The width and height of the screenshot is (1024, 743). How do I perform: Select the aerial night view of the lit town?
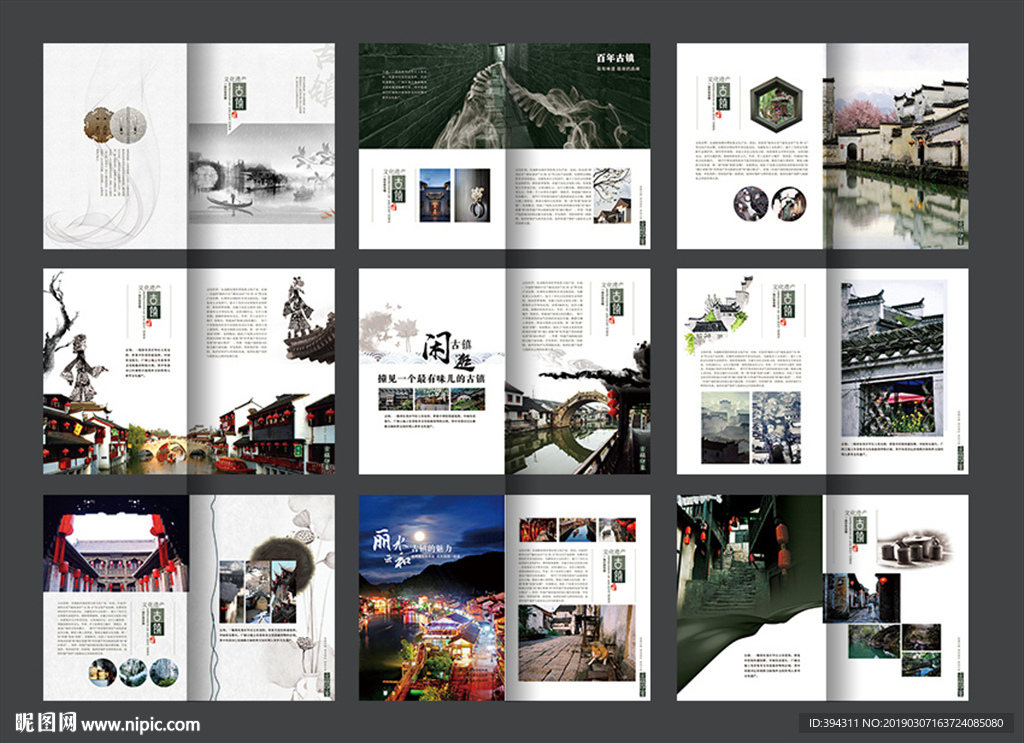(x=432, y=597)
